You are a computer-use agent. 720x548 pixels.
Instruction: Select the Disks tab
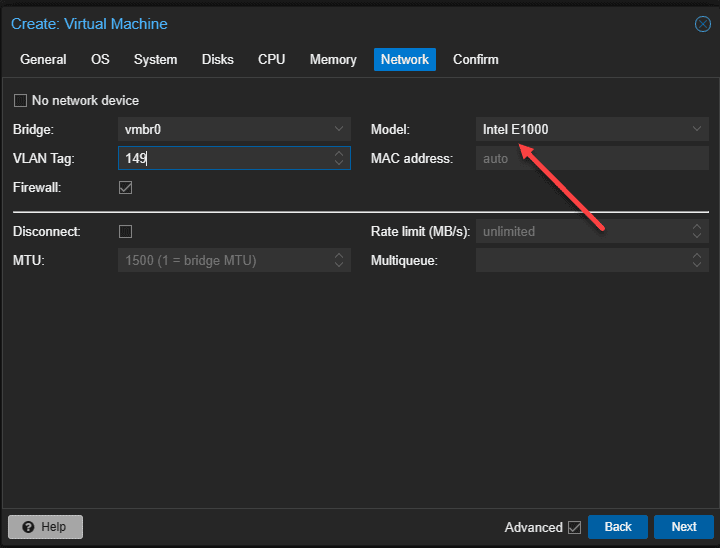217,59
